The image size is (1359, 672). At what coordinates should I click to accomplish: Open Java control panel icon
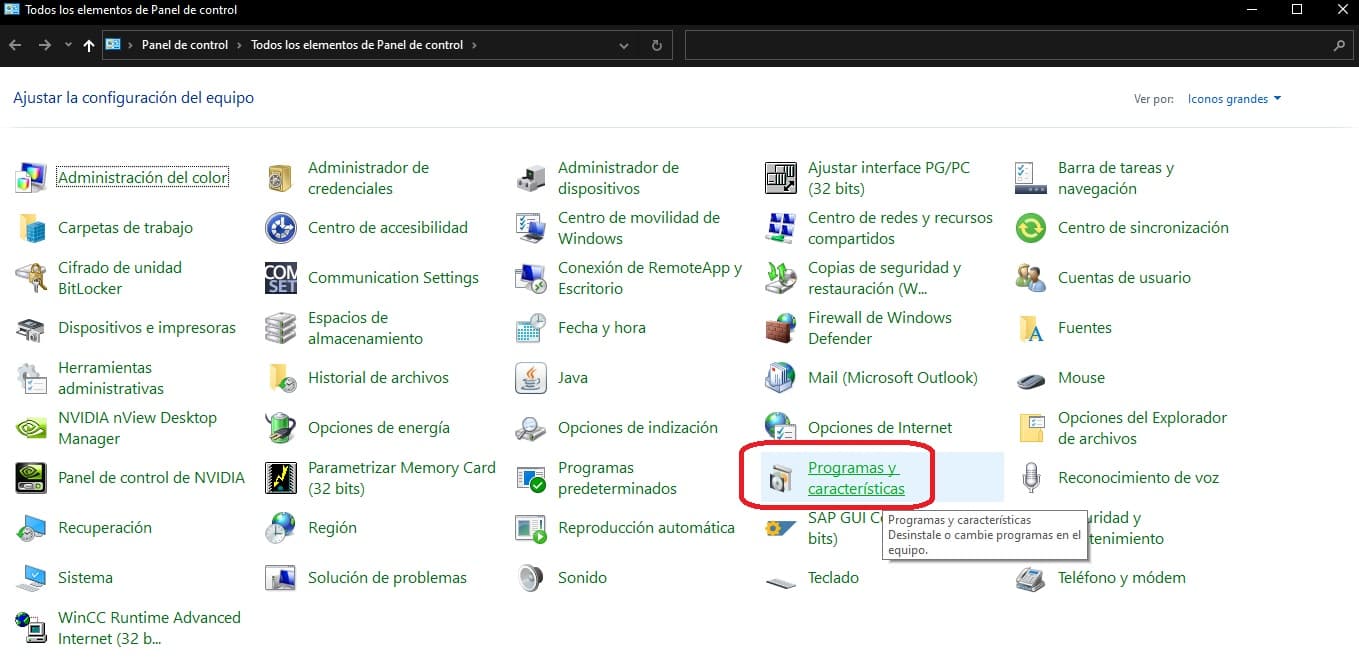click(x=531, y=378)
